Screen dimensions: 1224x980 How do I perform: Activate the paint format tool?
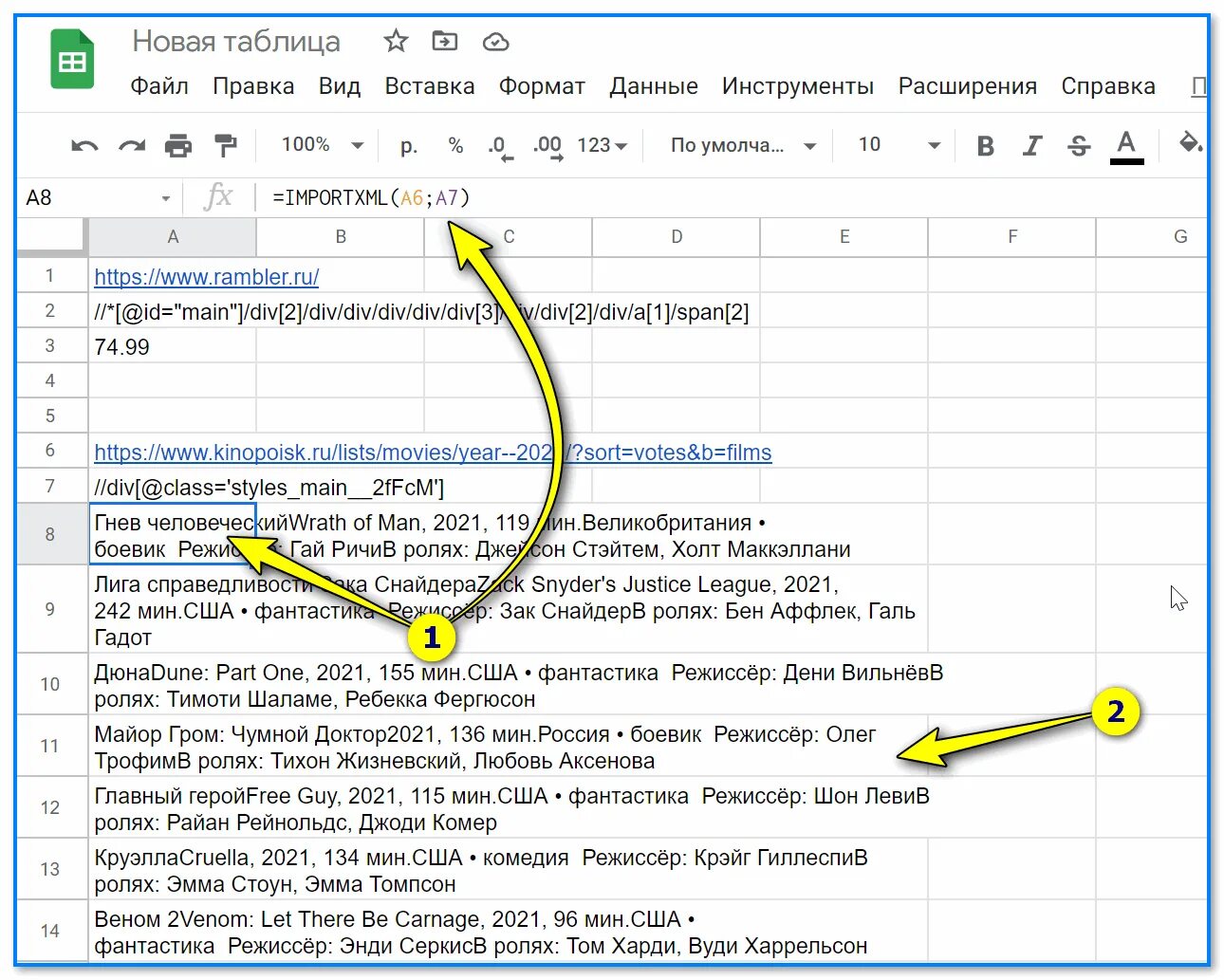click(x=225, y=145)
